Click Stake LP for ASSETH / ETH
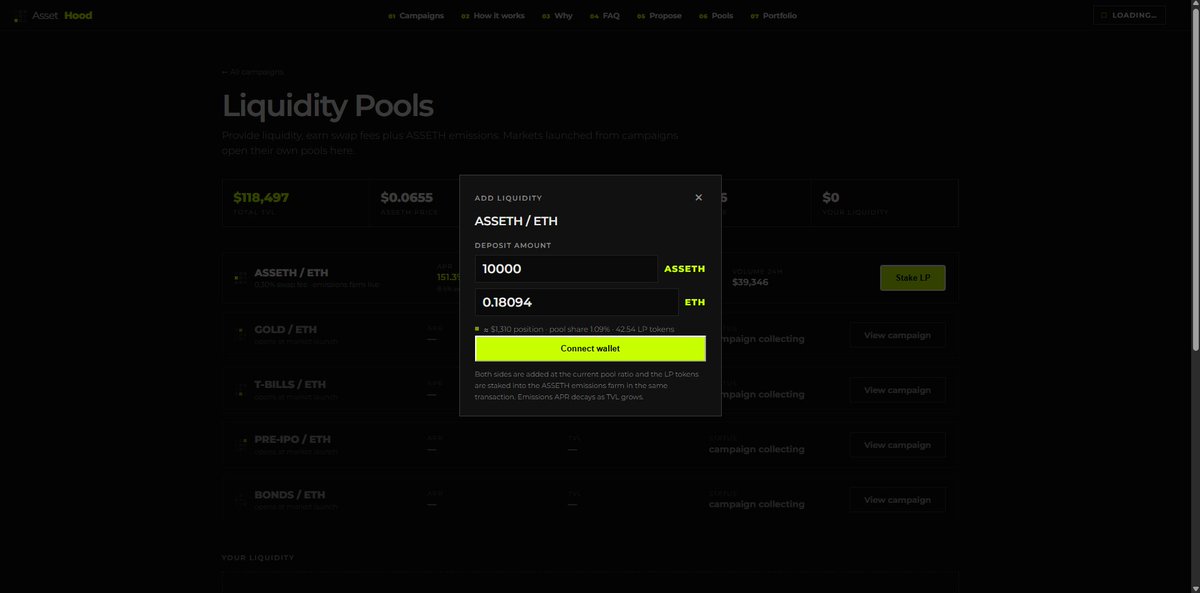 click(x=912, y=279)
